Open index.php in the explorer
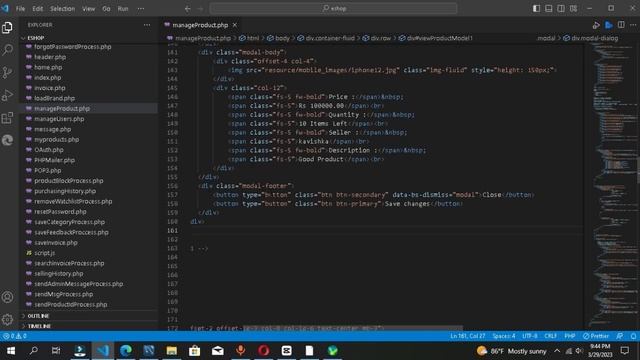This screenshot has height=360, width=640. 47,78
